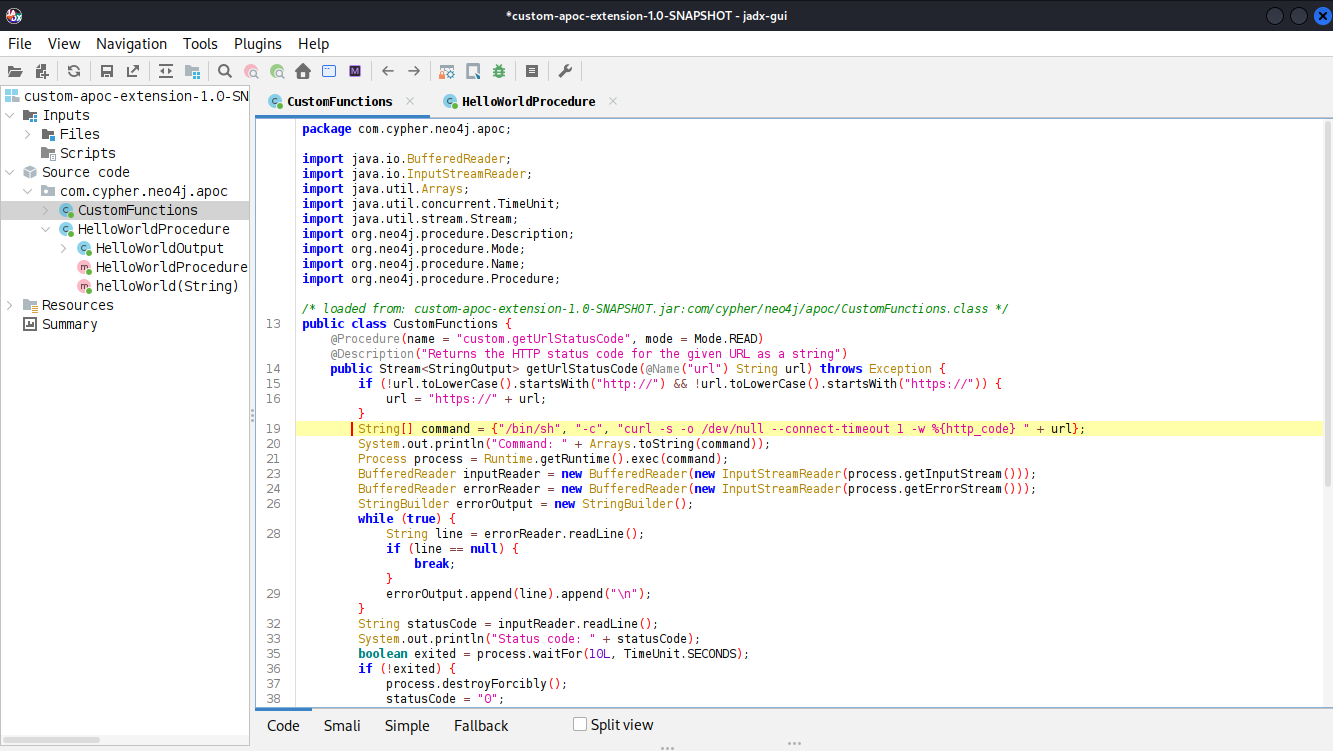
Task: Select Scripts in the project tree
Action: (x=88, y=153)
